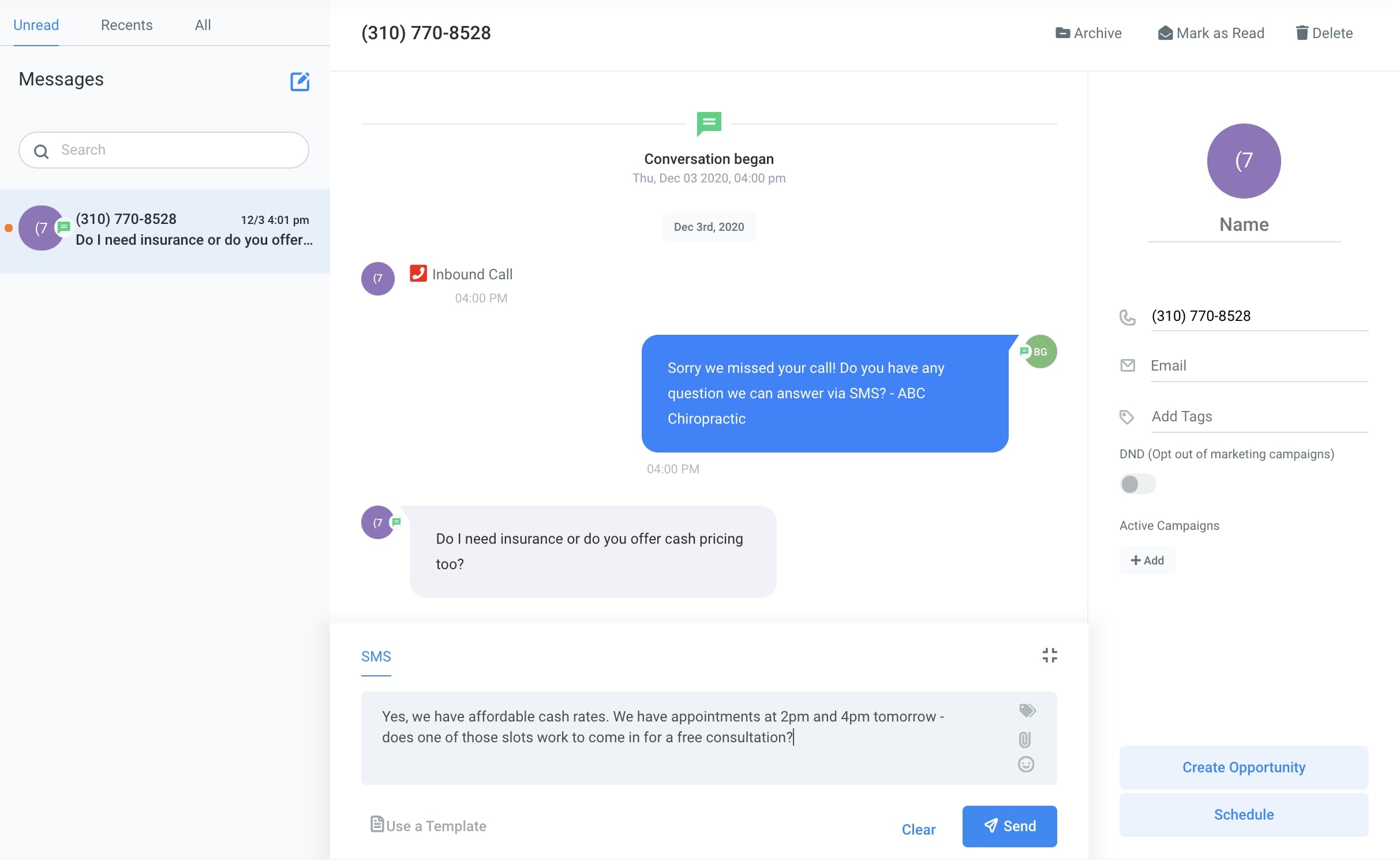
Task: Click the Create Opportunity button
Action: tap(1244, 767)
